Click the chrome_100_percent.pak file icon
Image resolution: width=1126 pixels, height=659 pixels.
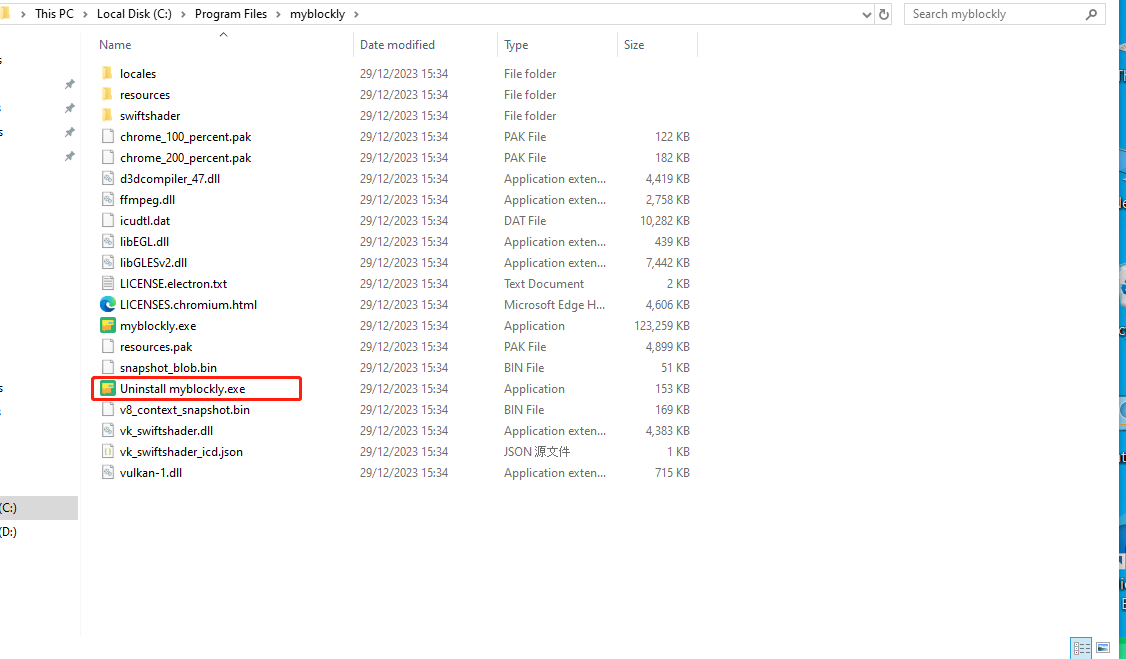tap(108, 136)
